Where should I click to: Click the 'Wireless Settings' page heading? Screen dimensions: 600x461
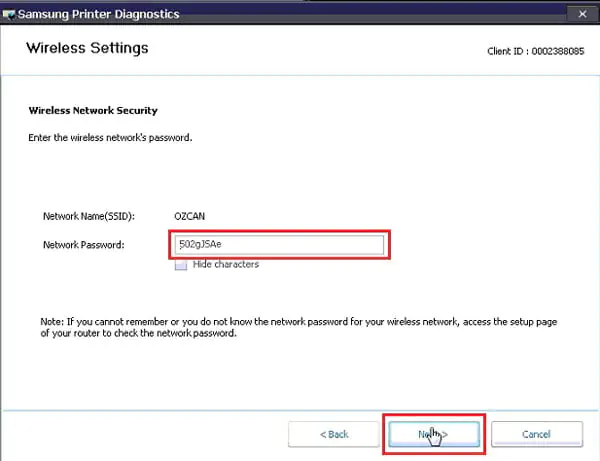point(87,48)
